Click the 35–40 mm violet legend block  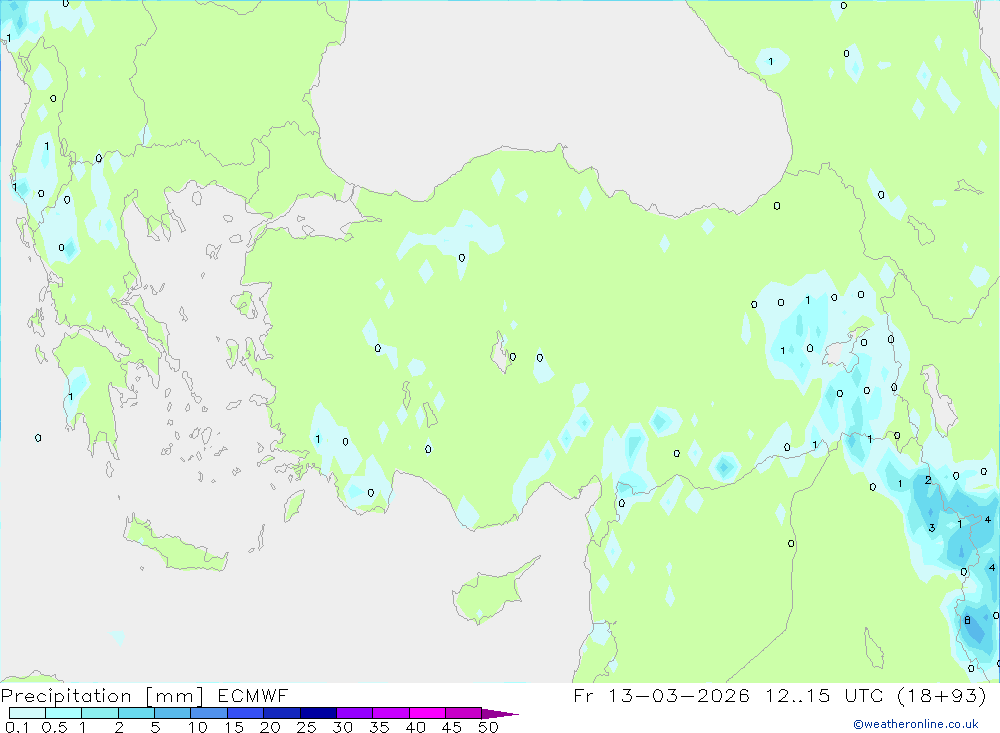pos(390,713)
